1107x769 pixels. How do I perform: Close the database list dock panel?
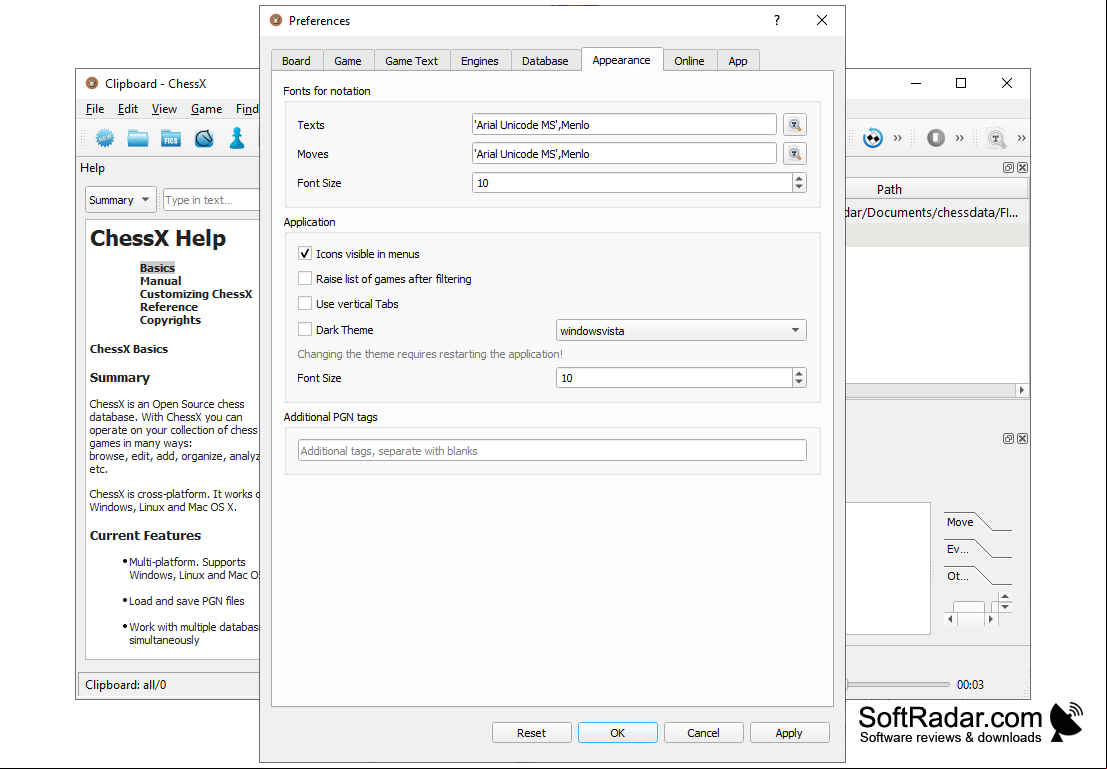click(1022, 167)
